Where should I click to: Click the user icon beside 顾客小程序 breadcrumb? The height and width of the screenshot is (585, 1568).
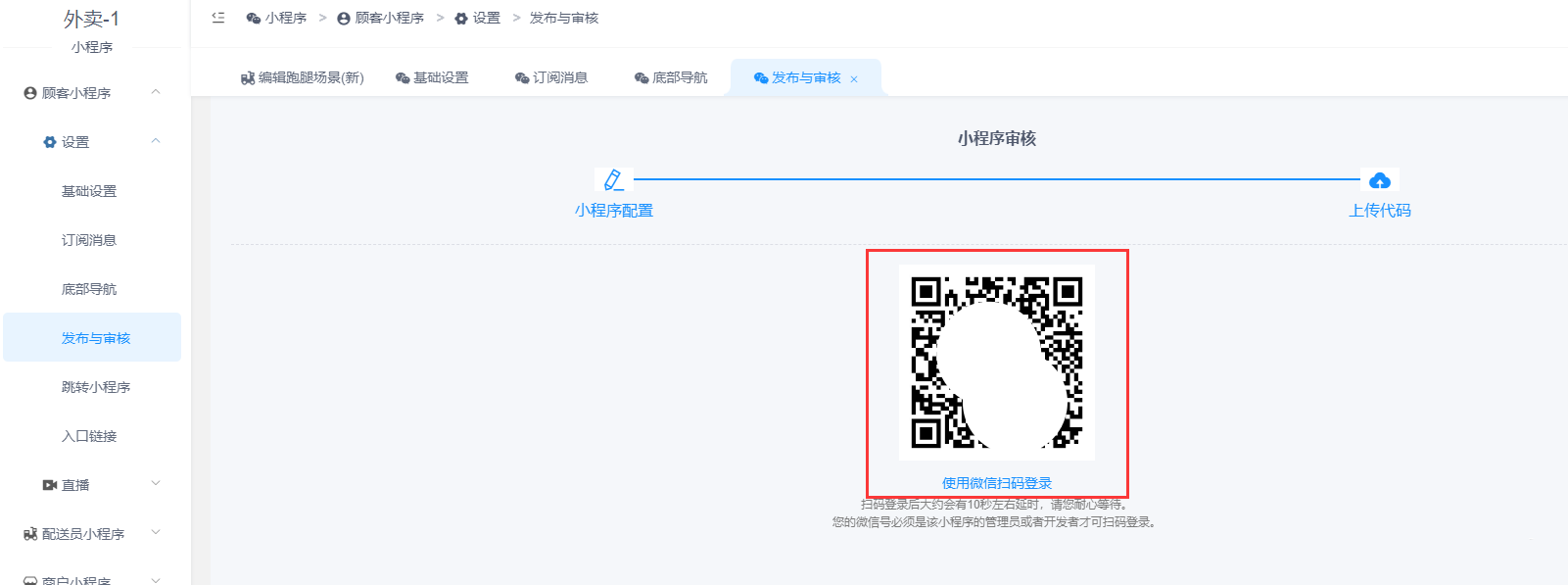click(x=344, y=19)
